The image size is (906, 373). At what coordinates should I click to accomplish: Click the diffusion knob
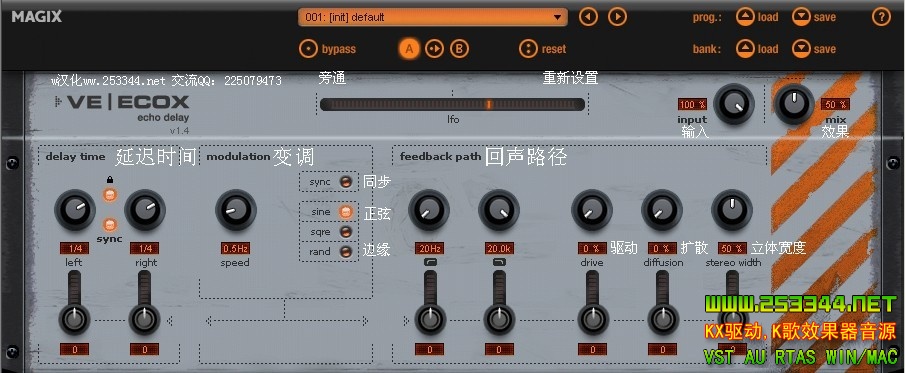click(662, 210)
